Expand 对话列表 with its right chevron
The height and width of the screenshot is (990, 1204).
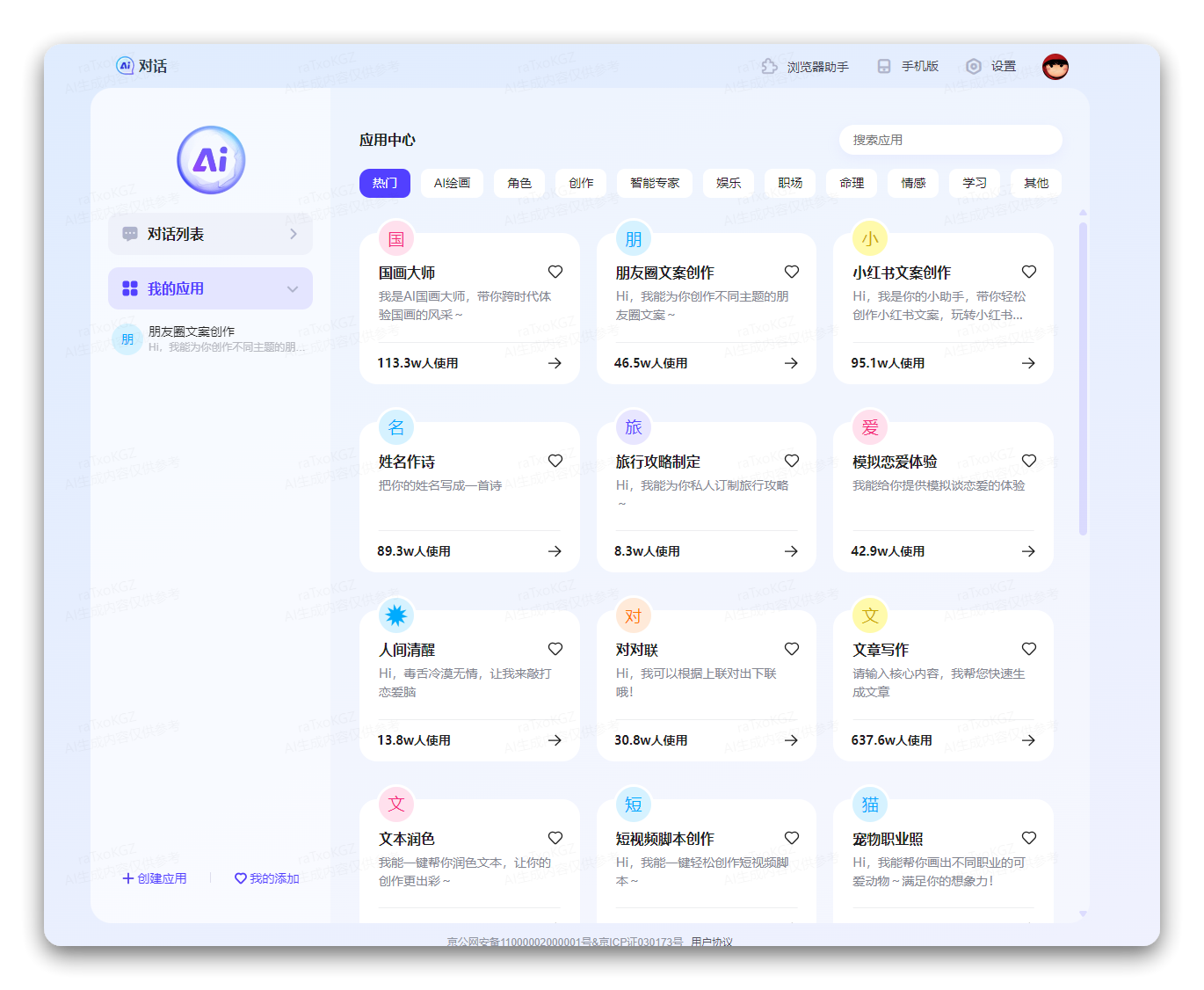coord(294,234)
